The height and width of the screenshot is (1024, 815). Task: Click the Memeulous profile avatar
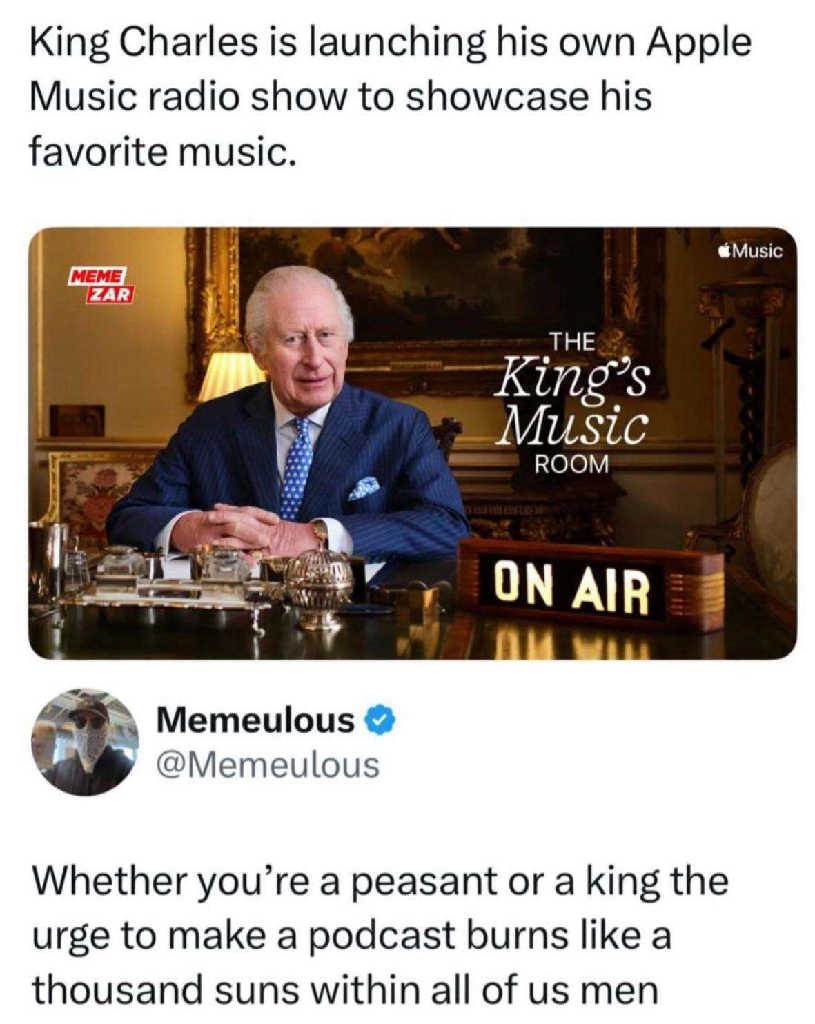[x=85, y=741]
